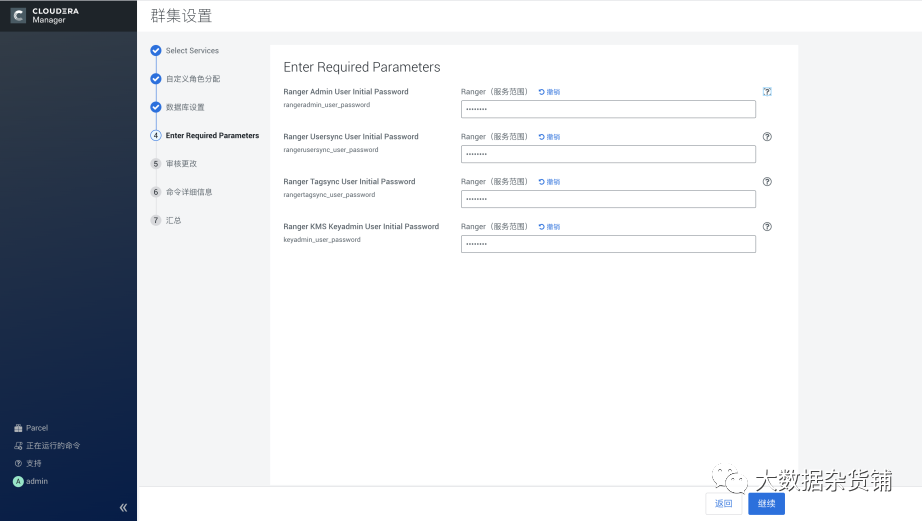
Task: Open help for Ranger Usersync password
Action: tap(767, 137)
